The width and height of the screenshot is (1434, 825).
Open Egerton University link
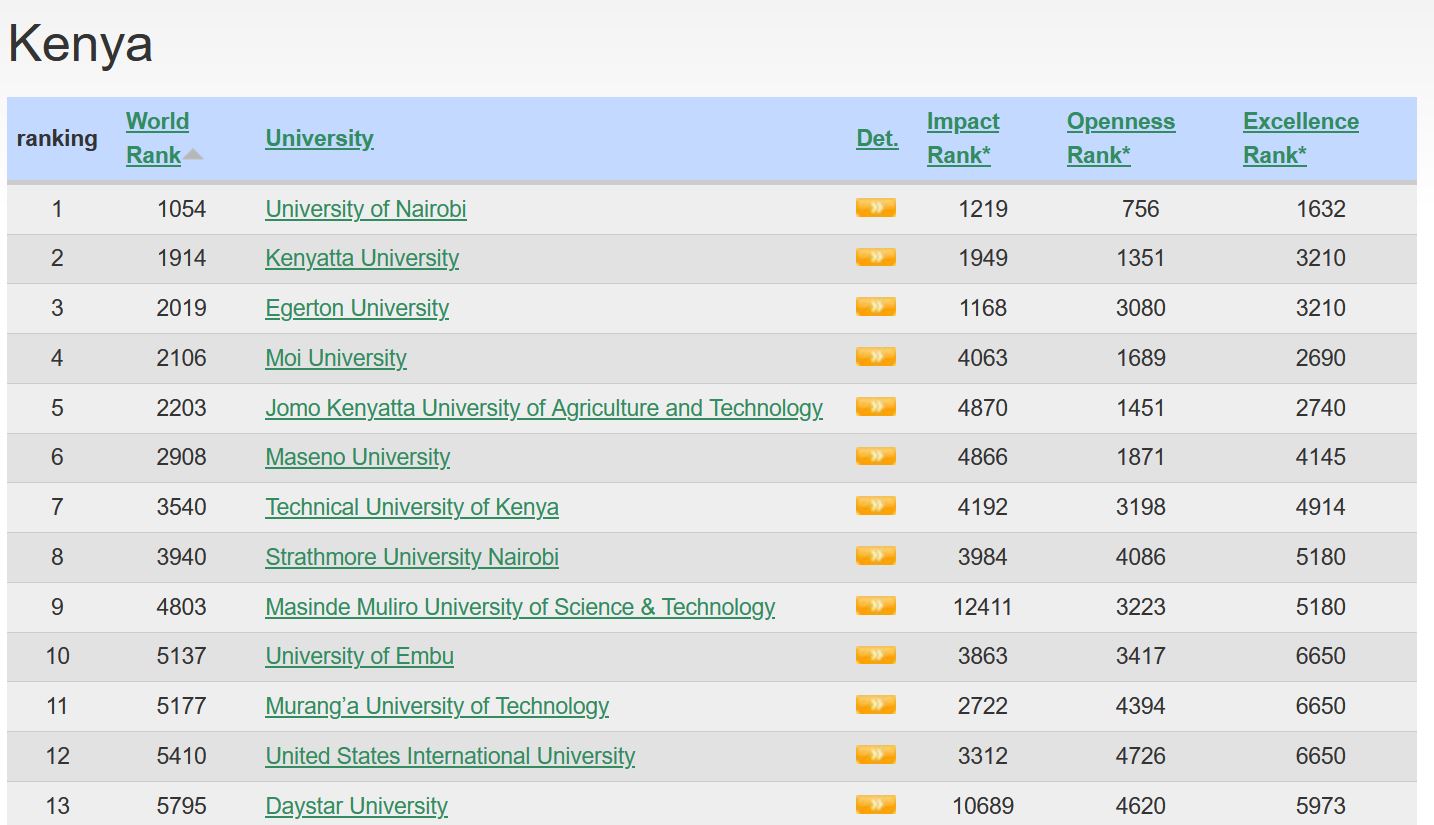pos(357,308)
